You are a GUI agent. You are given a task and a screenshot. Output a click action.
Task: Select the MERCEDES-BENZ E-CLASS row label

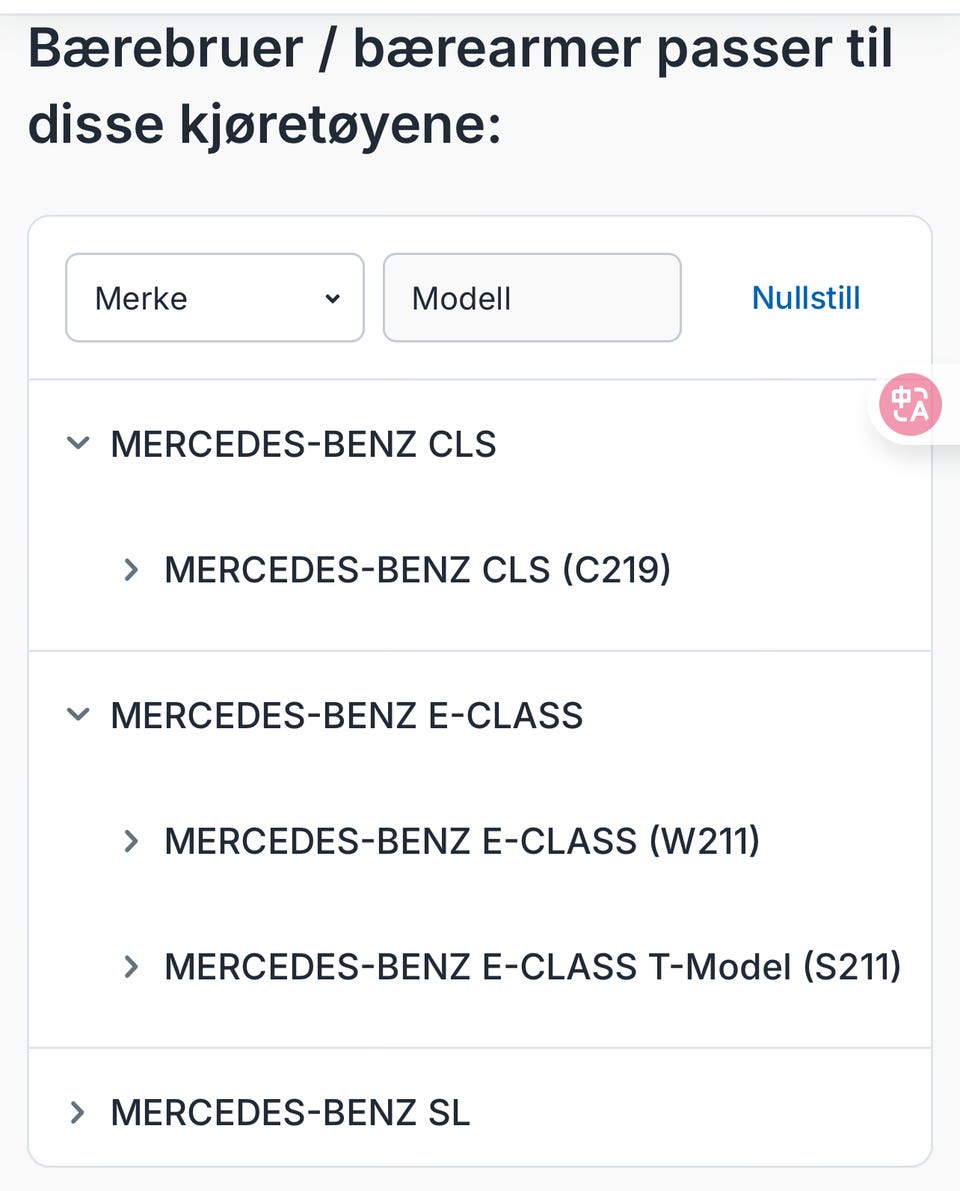(x=346, y=716)
